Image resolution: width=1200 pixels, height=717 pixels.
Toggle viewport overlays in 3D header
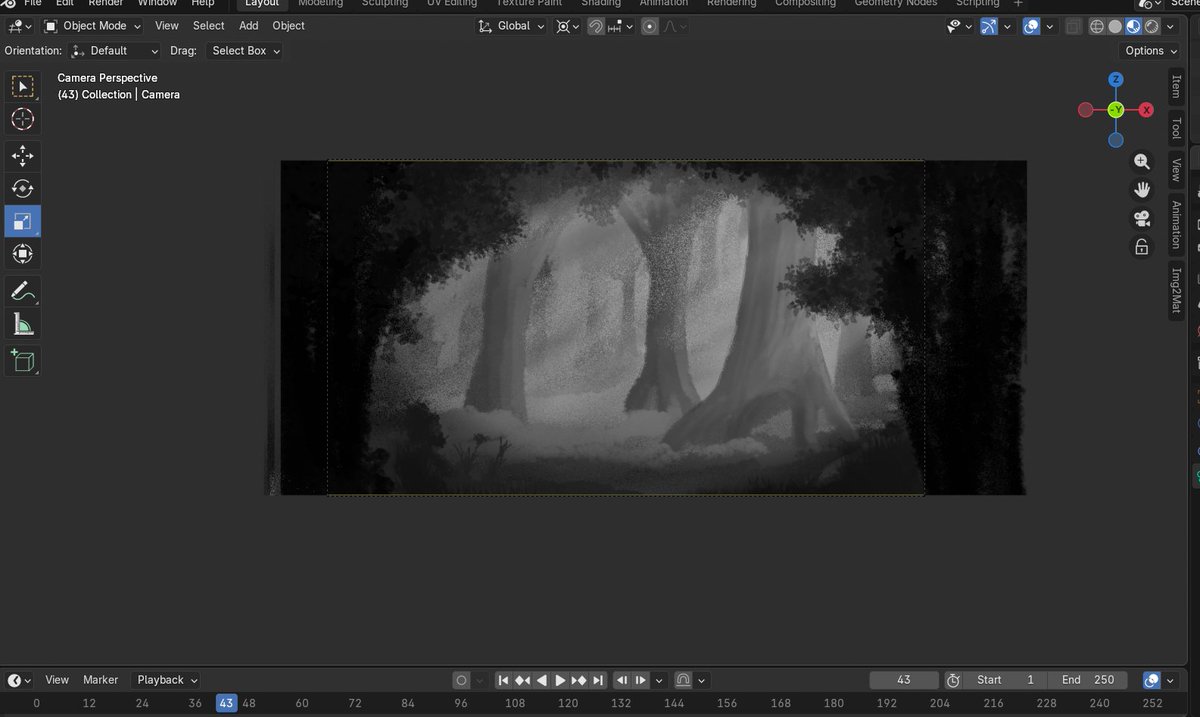tap(1032, 26)
